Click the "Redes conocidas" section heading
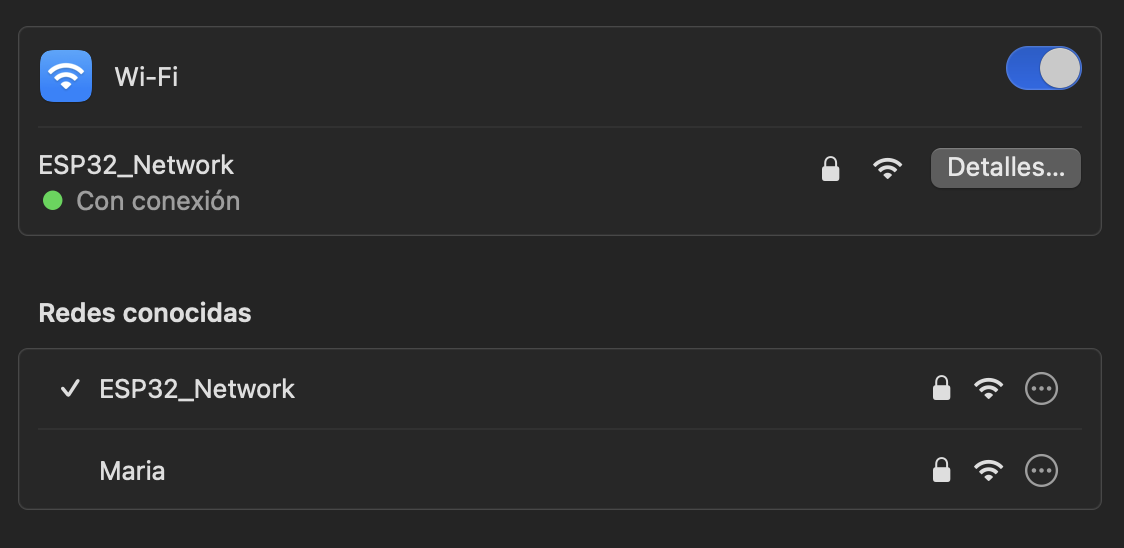Viewport: 1124px width, 548px height. tap(145, 313)
